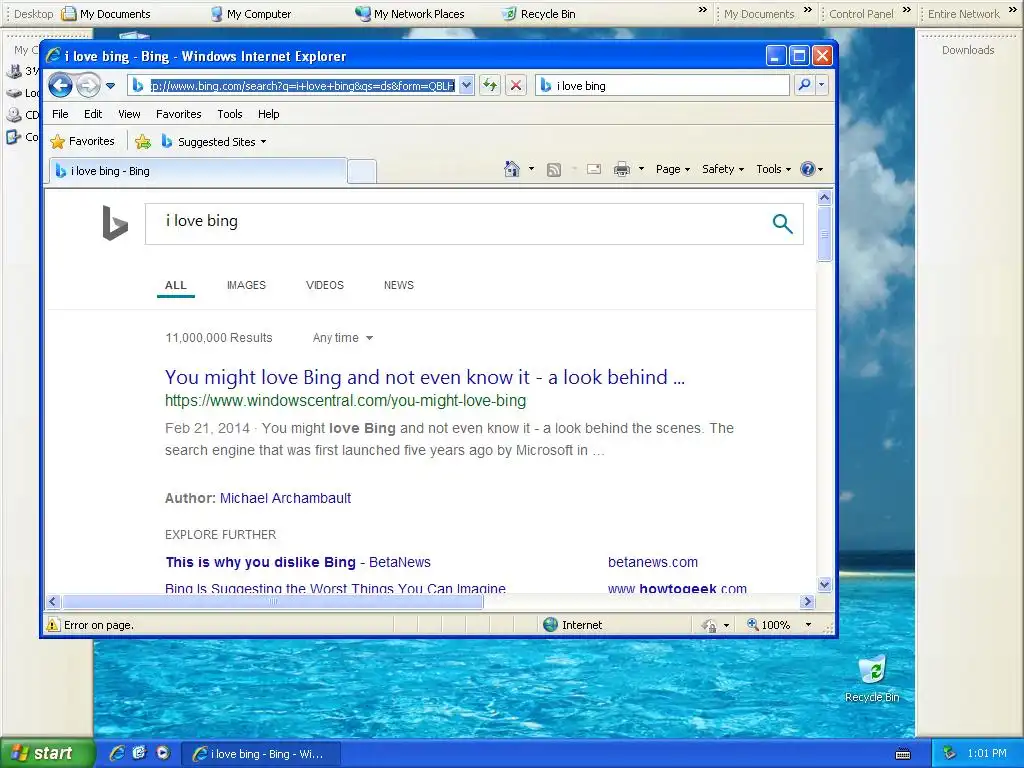Click the 'Error on page' warning icon
This screenshot has width=1024, height=768.
click(53, 625)
